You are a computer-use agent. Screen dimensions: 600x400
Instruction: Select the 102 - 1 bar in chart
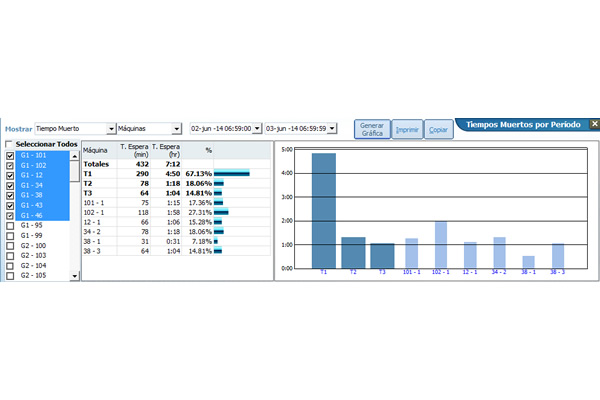(441, 244)
